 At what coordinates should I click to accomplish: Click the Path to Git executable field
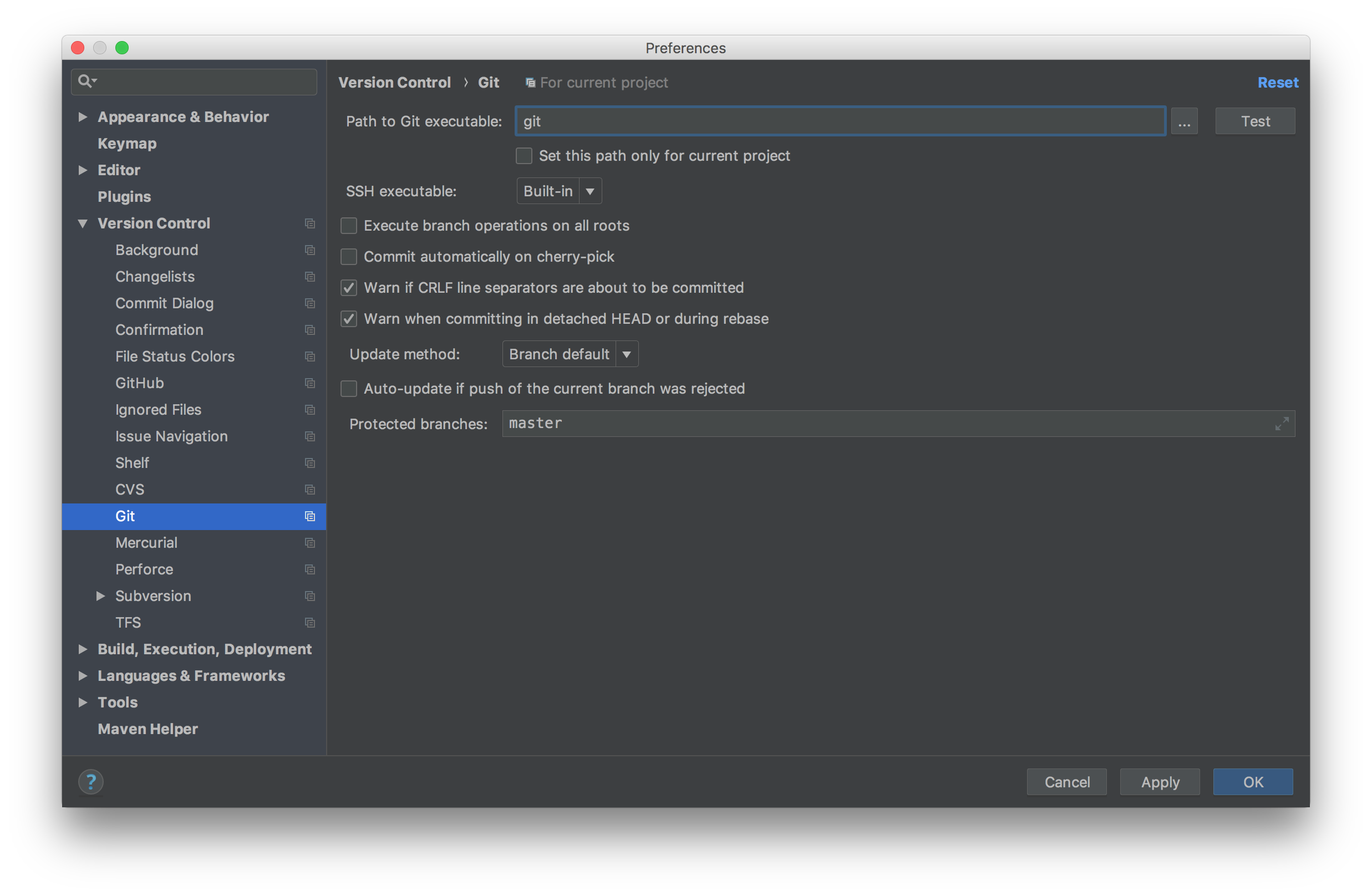tap(840, 121)
